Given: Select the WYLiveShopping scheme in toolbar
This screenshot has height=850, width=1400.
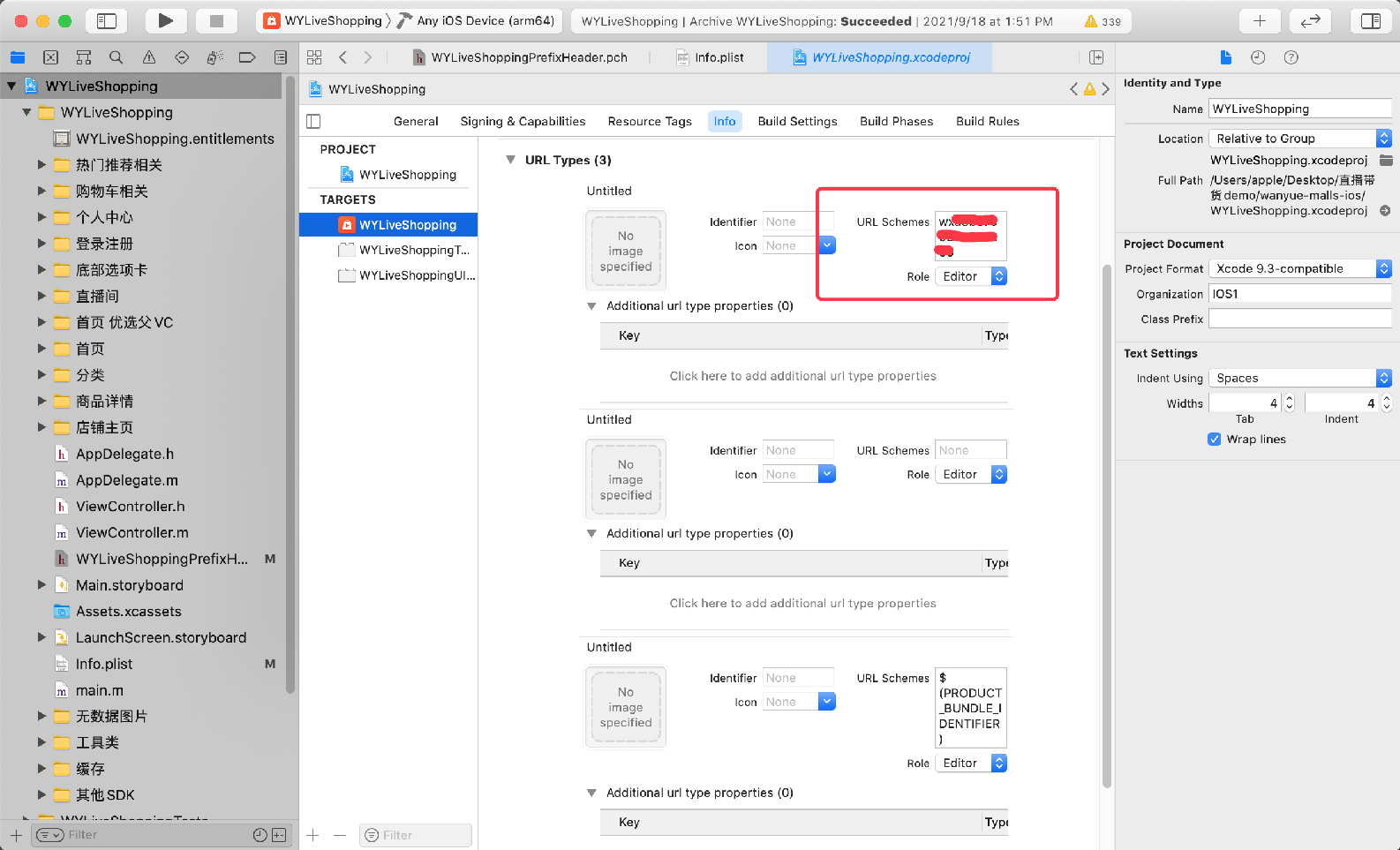Looking at the screenshot, I should [x=323, y=20].
